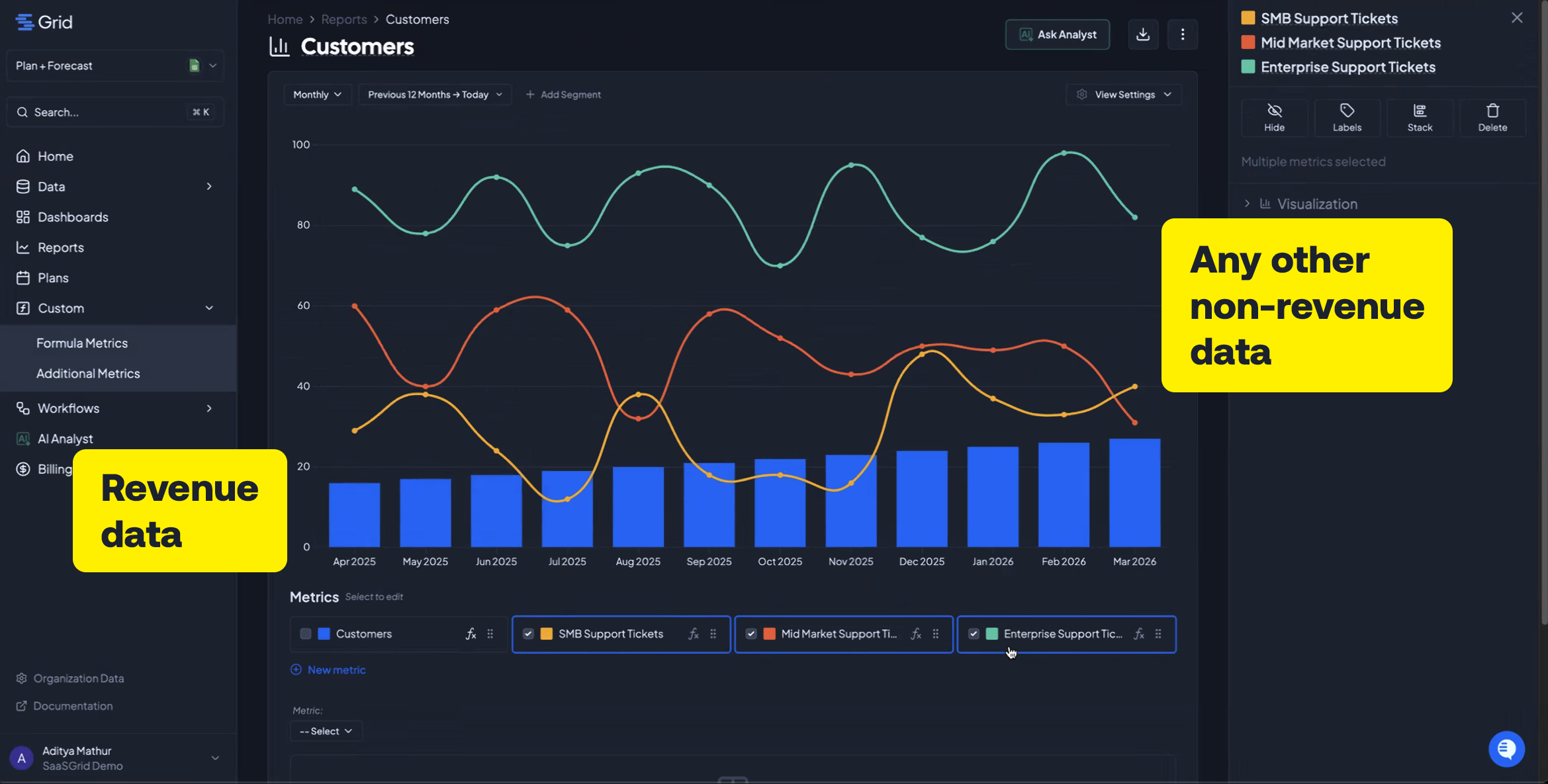The image size is (1548, 784).
Task: Expand the Visualization section
Action: point(1247,204)
